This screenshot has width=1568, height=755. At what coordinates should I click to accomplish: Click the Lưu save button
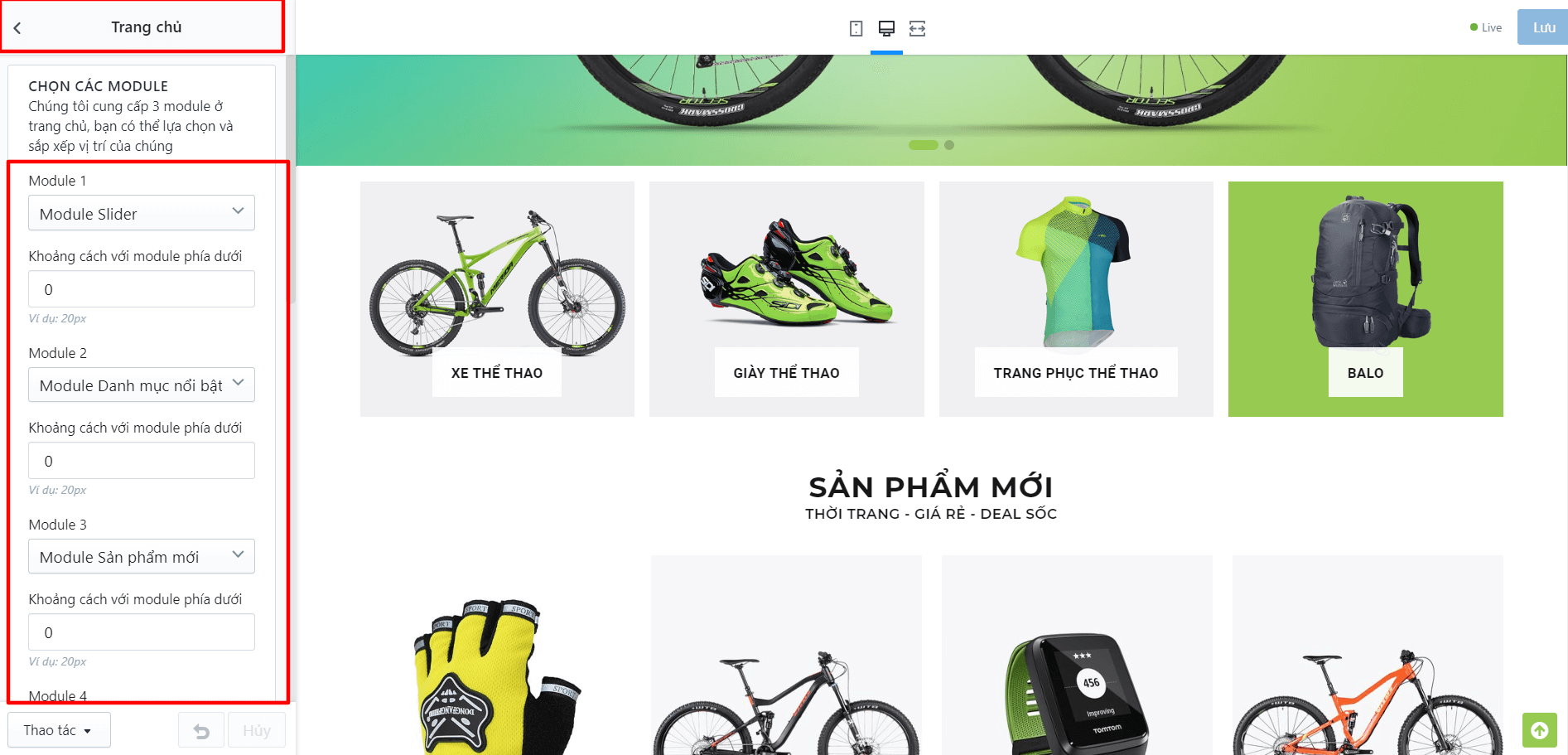tap(1543, 27)
